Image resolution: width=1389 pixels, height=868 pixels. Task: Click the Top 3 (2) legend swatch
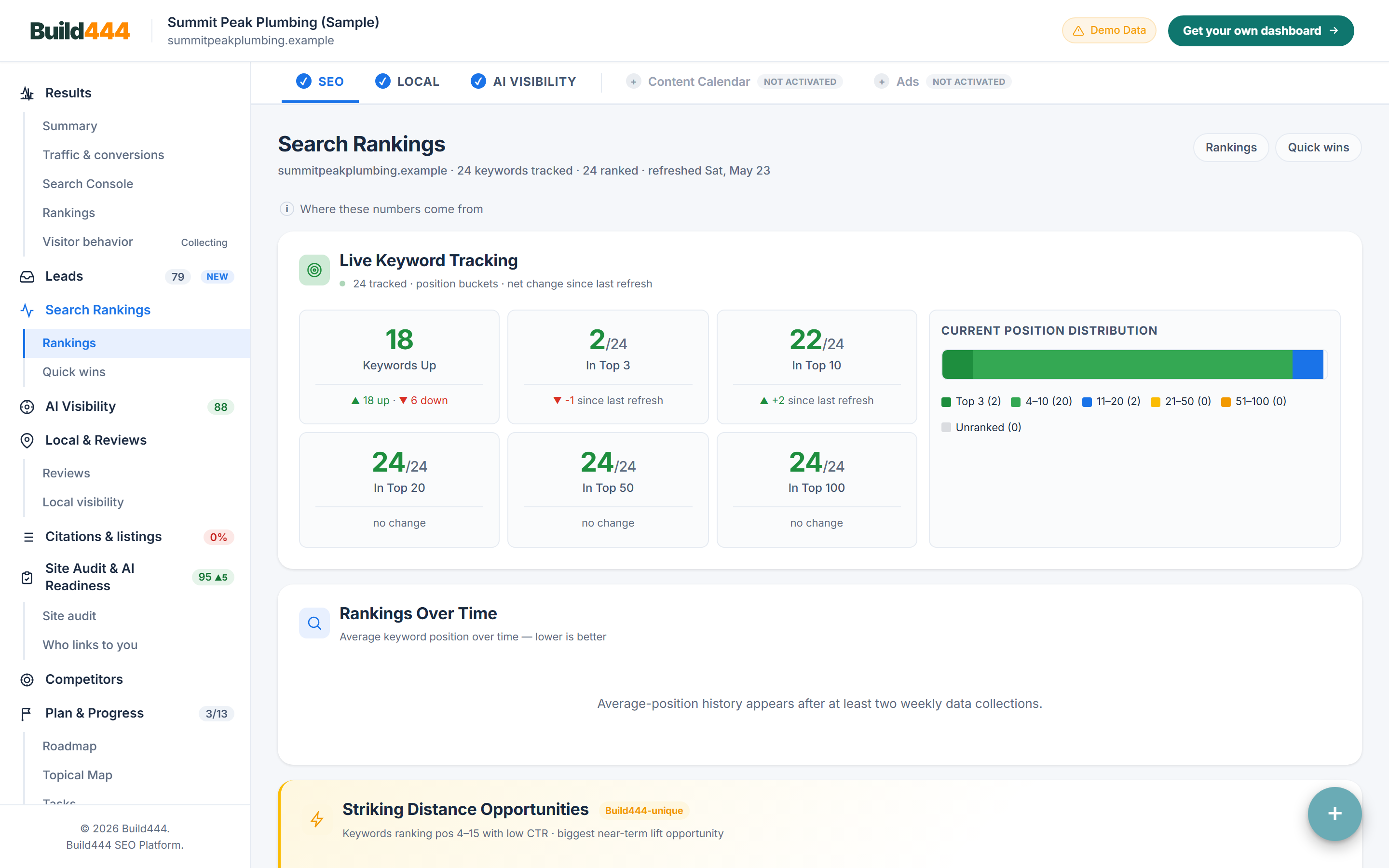coord(946,402)
